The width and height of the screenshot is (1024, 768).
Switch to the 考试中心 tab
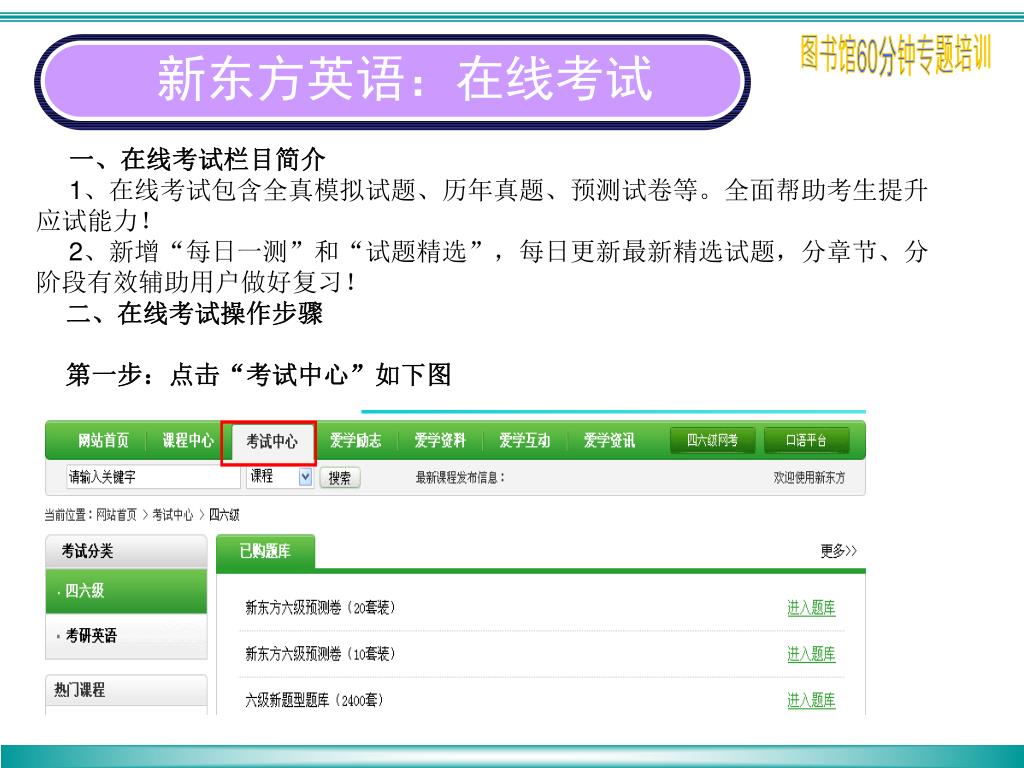pos(271,441)
